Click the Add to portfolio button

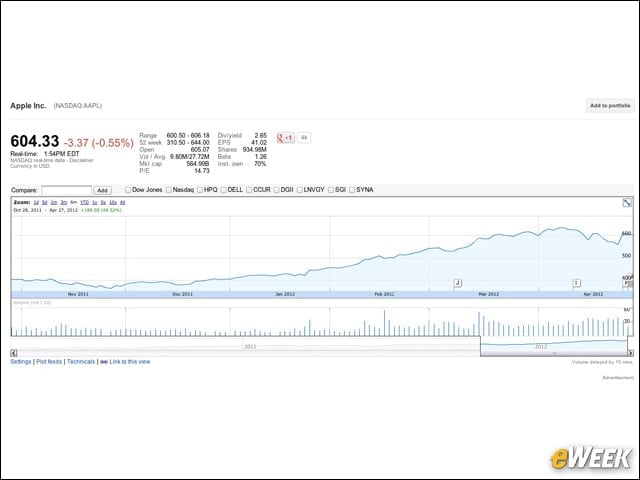(610, 106)
